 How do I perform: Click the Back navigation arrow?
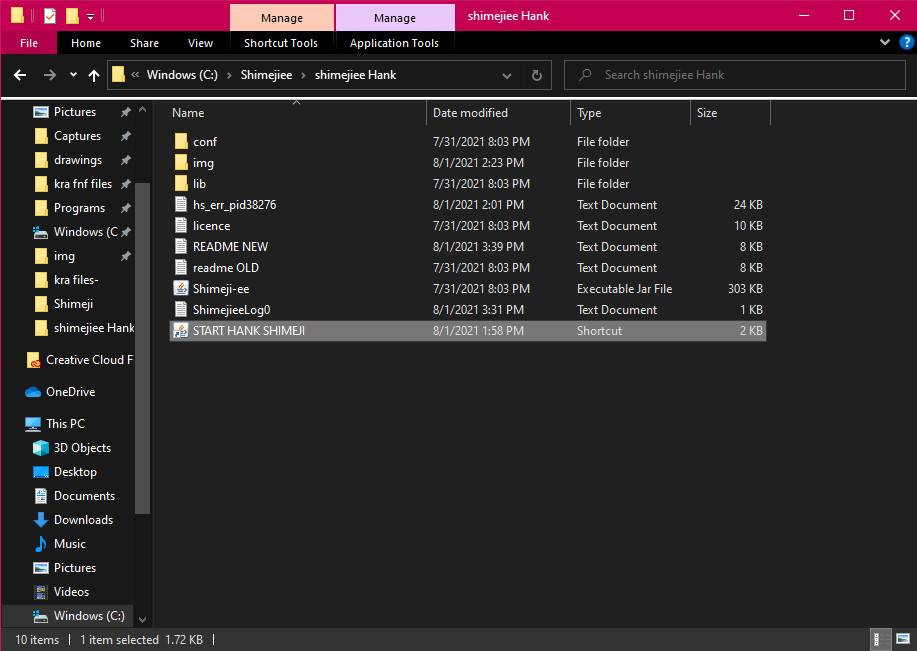click(19, 75)
